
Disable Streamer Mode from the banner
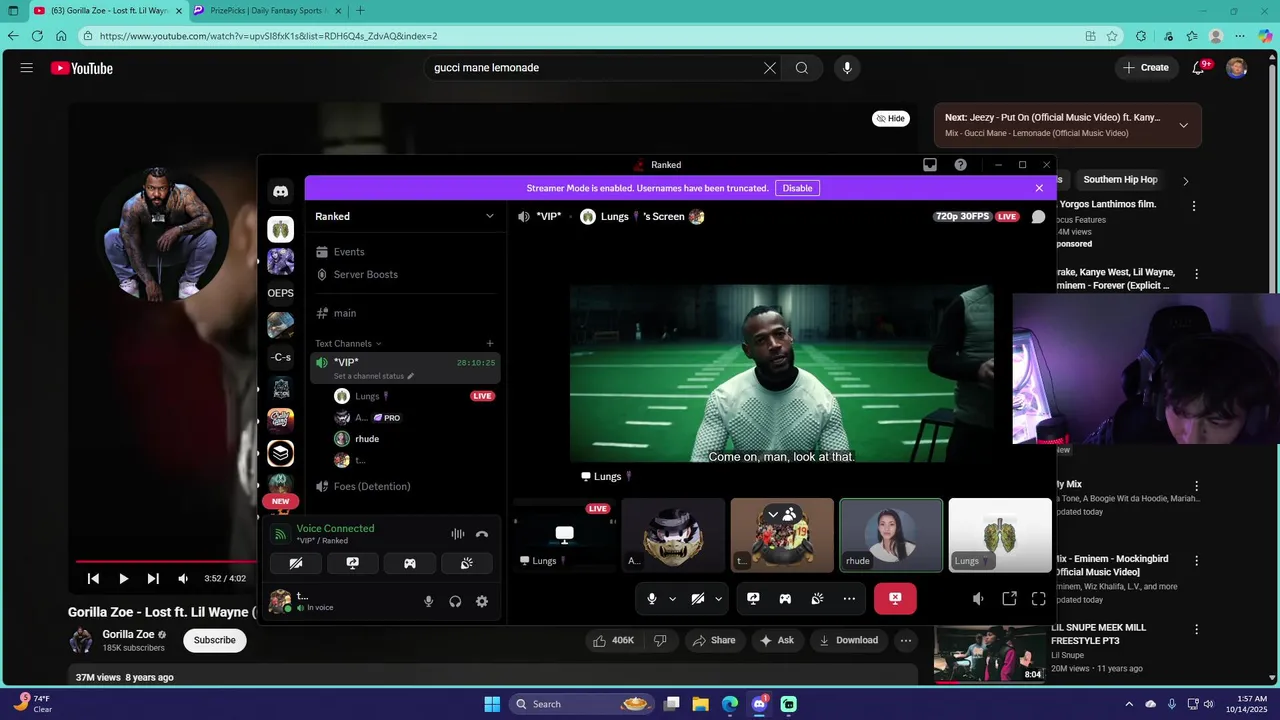click(x=797, y=188)
